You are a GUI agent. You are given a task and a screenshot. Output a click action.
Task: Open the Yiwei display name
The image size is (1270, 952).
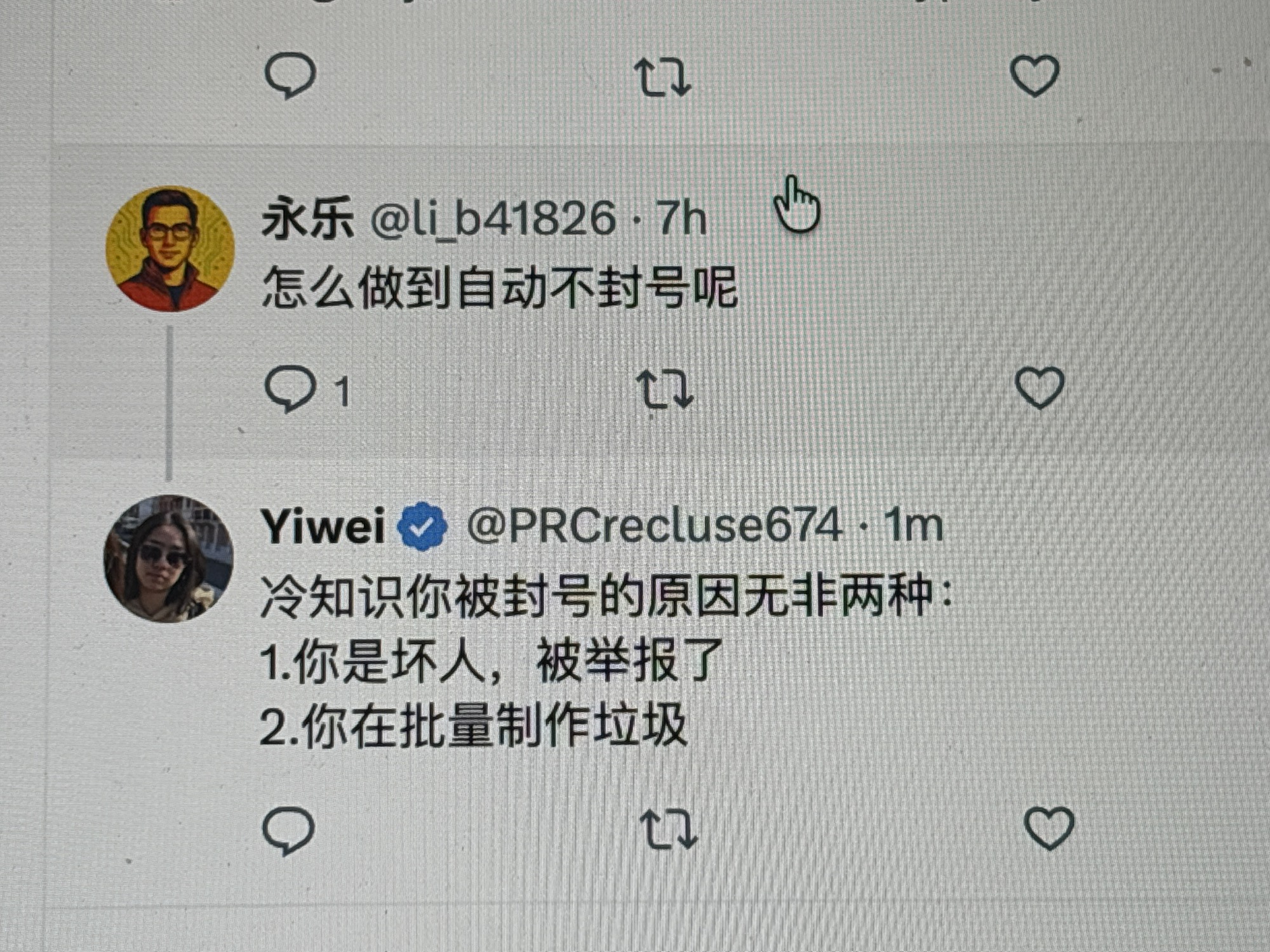(x=323, y=527)
